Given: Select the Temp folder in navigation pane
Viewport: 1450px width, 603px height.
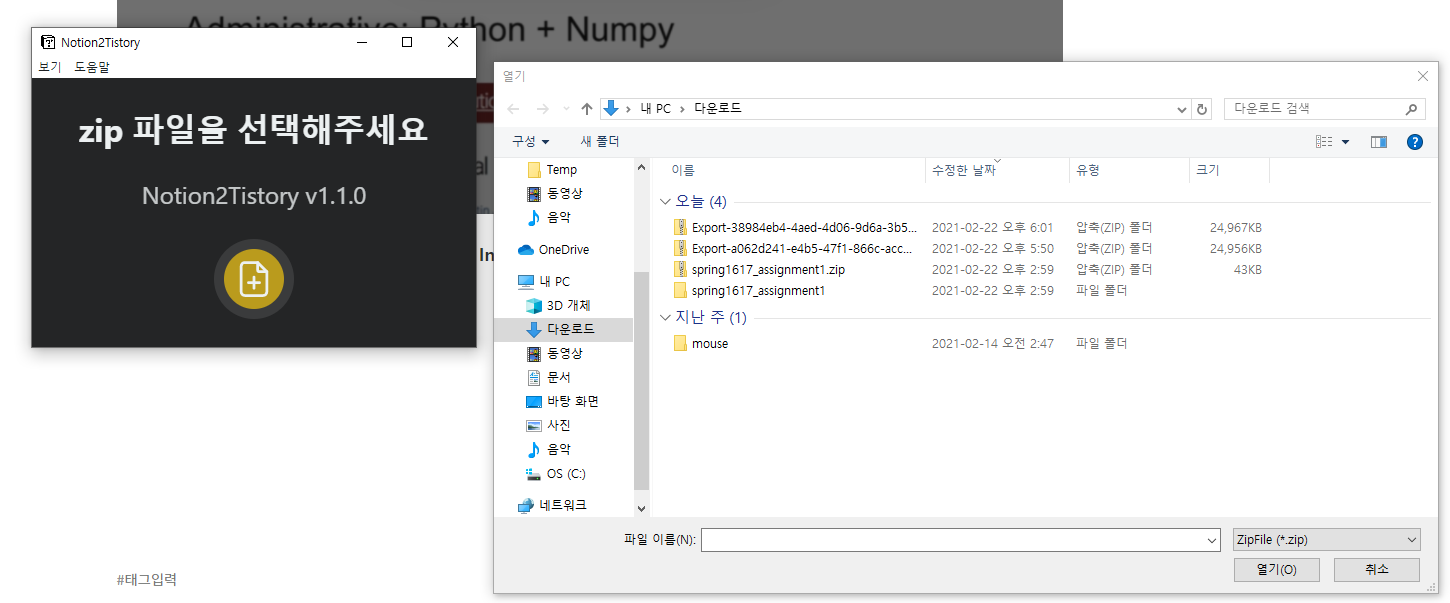Looking at the screenshot, I should pyautogui.click(x=563, y=170).
